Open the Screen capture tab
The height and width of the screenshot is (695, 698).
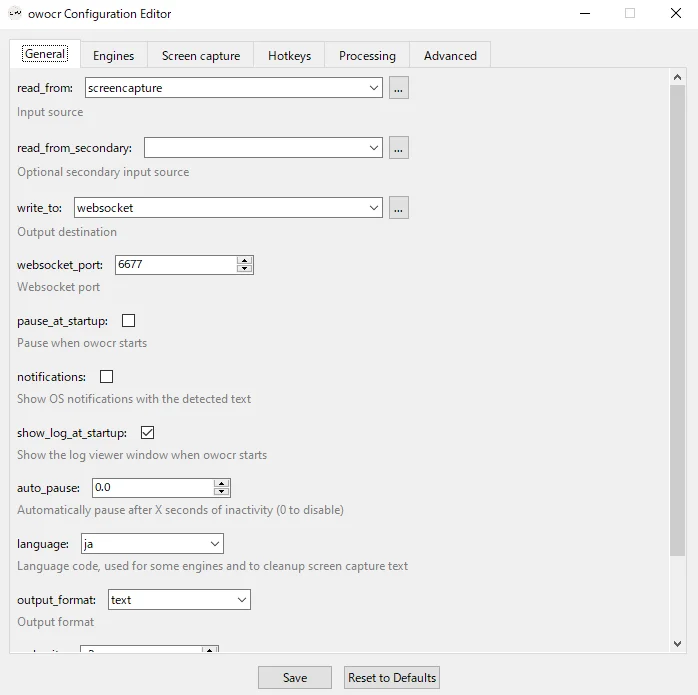(201, 56)
